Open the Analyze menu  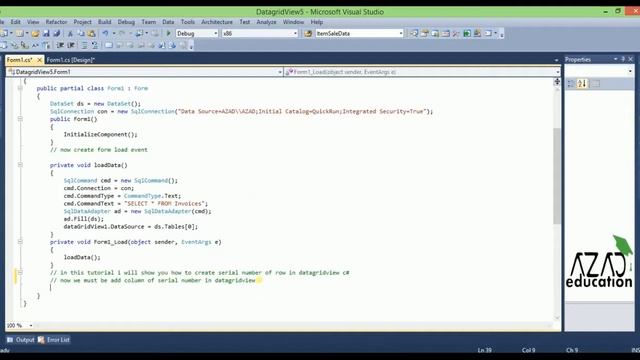[266, 22]
